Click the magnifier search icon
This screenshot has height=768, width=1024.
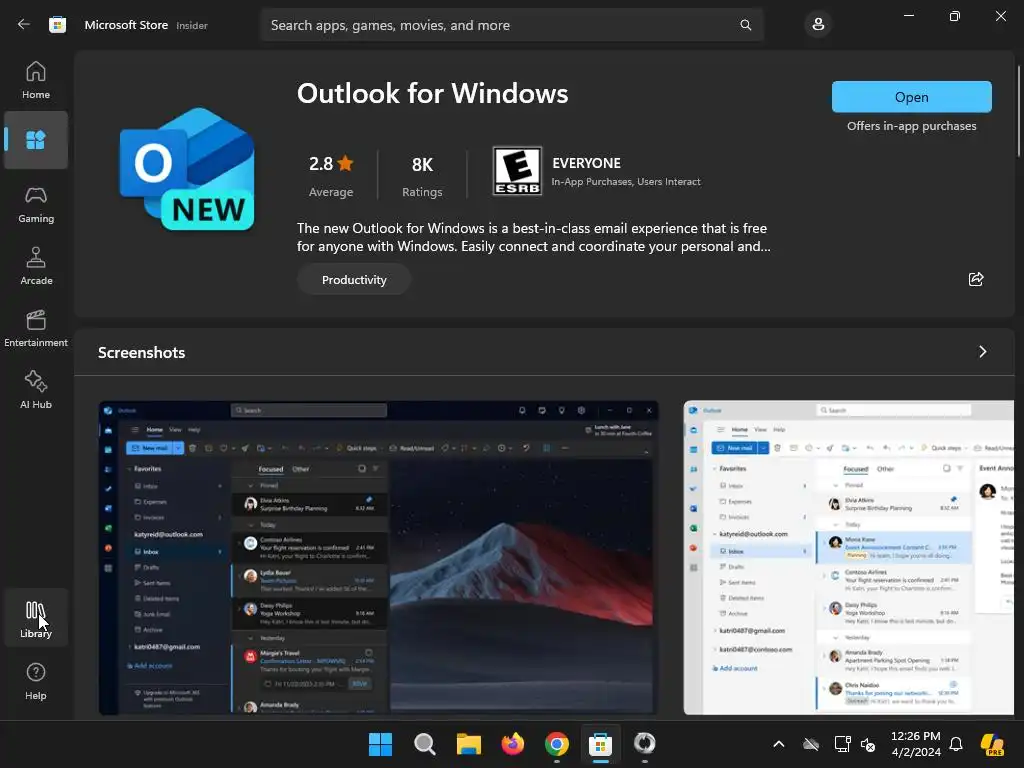coord(745,25)
